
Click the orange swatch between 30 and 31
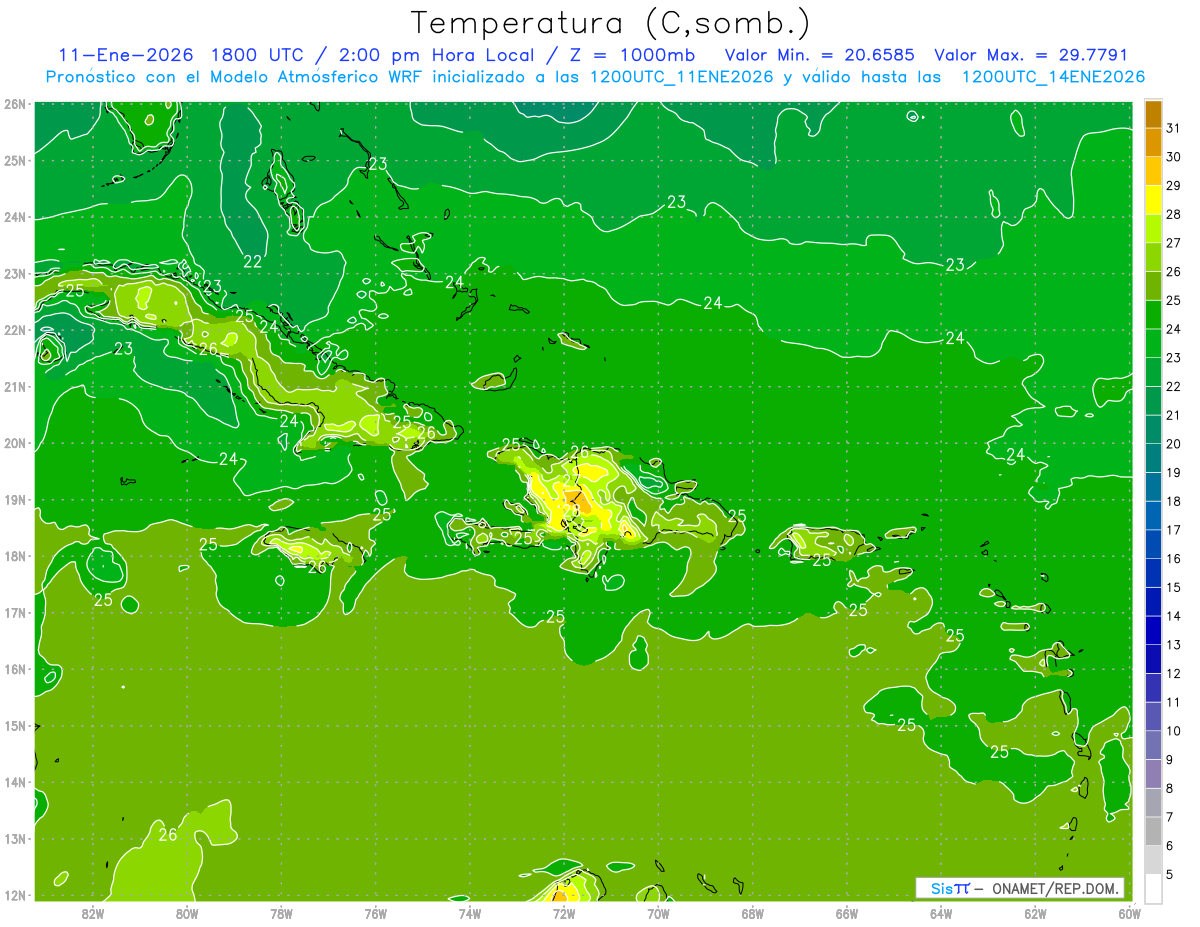coord(1153,143)
